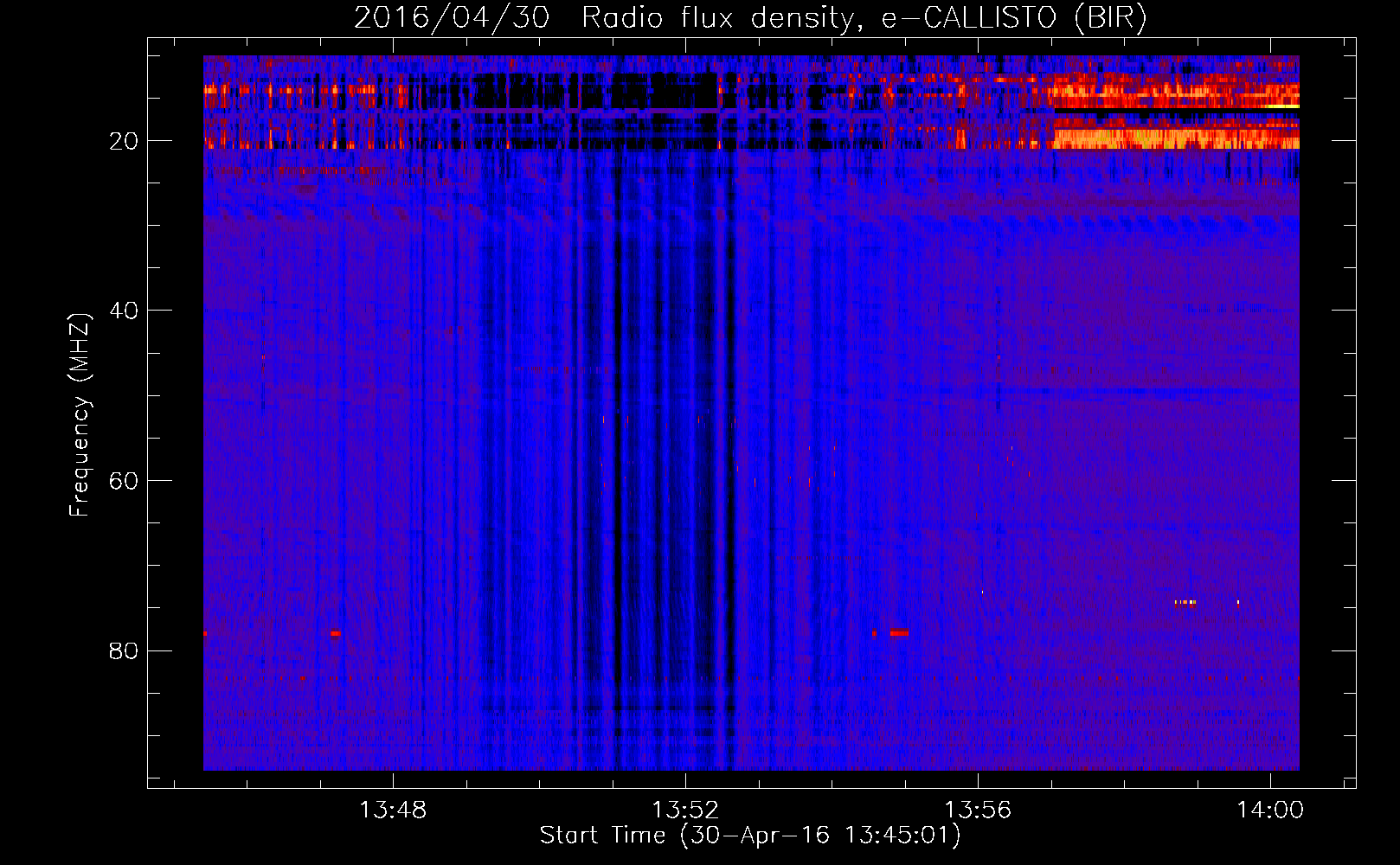Click the 20 MHz frequency tick label
The height and width of the screenshot is (865, 1400).
125,141
